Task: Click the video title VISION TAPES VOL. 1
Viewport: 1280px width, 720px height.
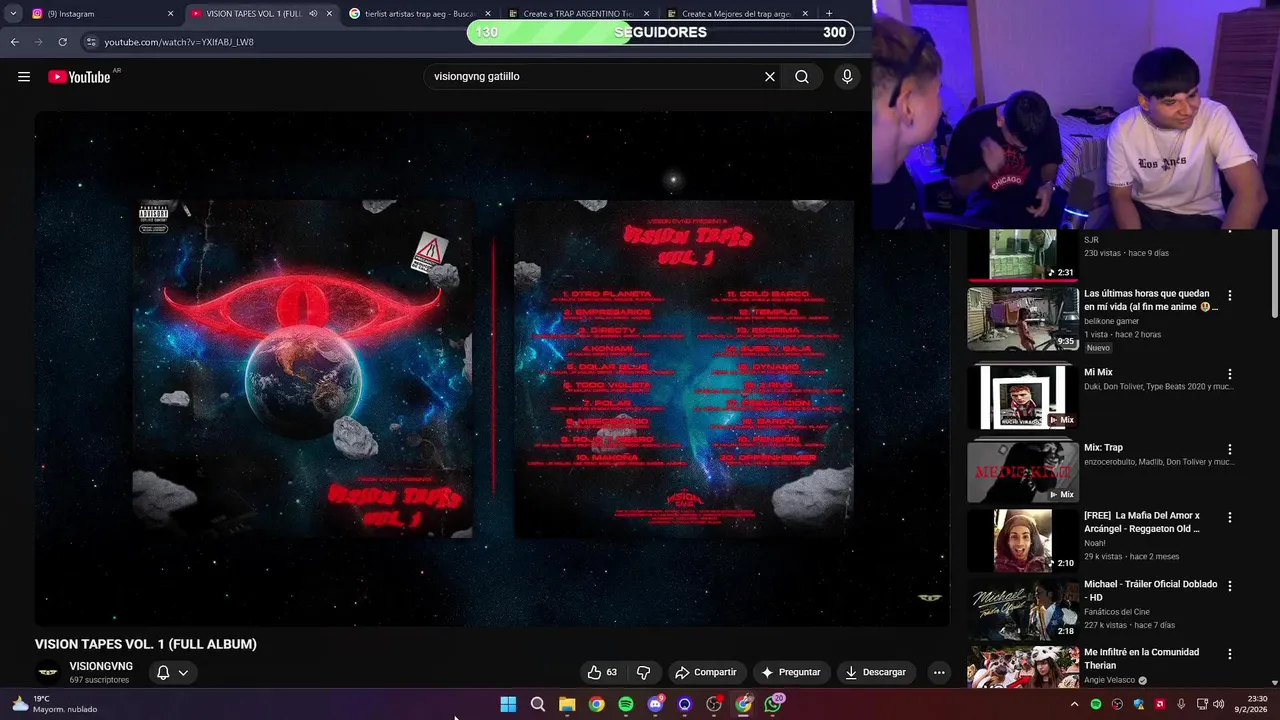Action: [146, 644]
